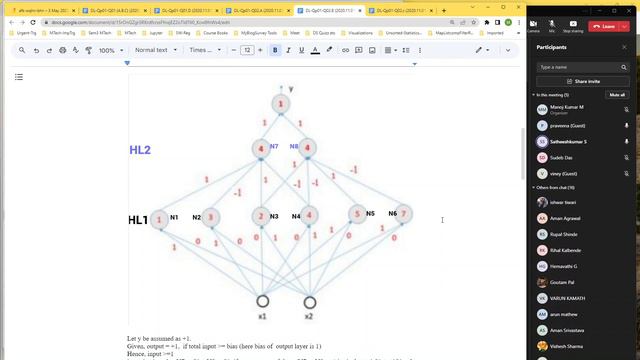Insert a link from toolbar
Image resolution: width=640 pixels, height=360 pixels.
[x=345, y=50]
